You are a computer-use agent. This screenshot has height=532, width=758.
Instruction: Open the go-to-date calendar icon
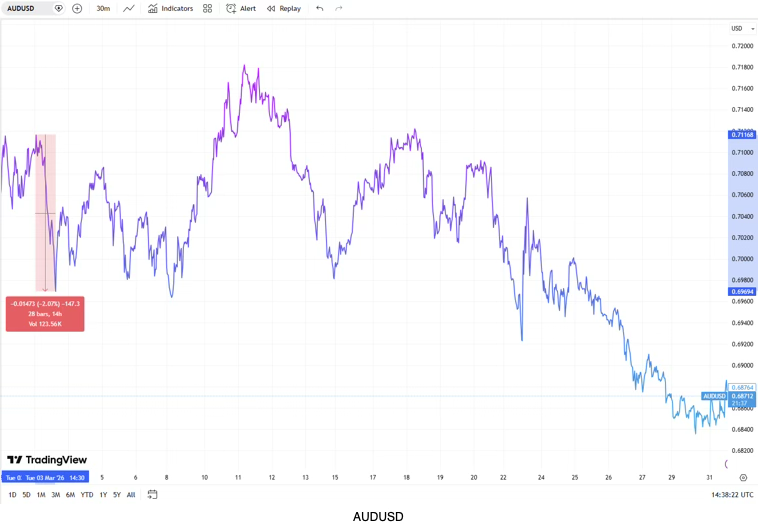(x=153, y=494)
